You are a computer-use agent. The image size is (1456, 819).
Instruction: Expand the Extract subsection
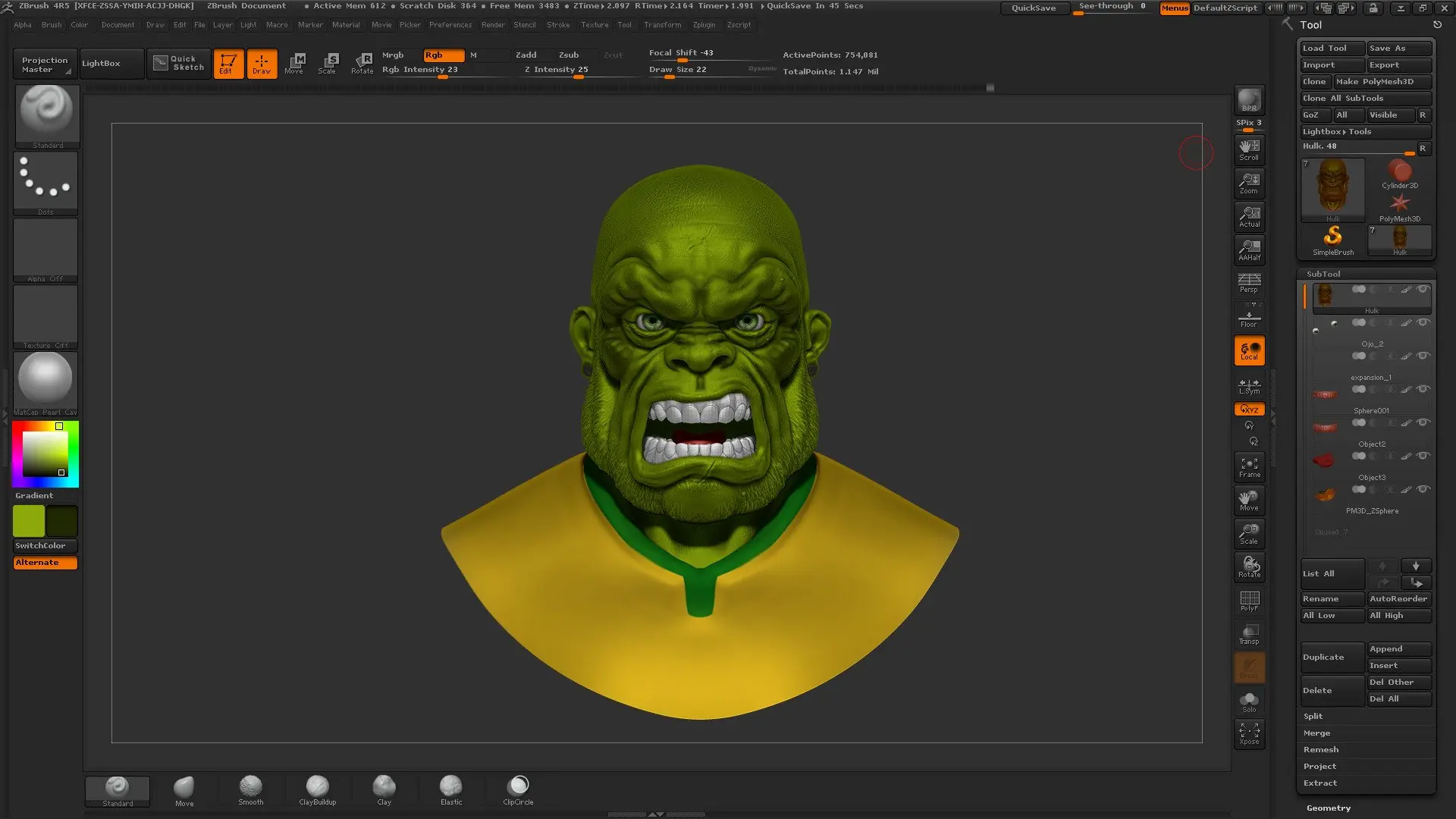coord(1320,783)
